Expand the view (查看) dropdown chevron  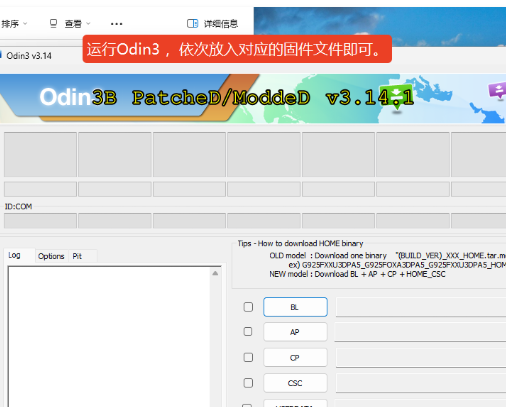click(88, 23)
